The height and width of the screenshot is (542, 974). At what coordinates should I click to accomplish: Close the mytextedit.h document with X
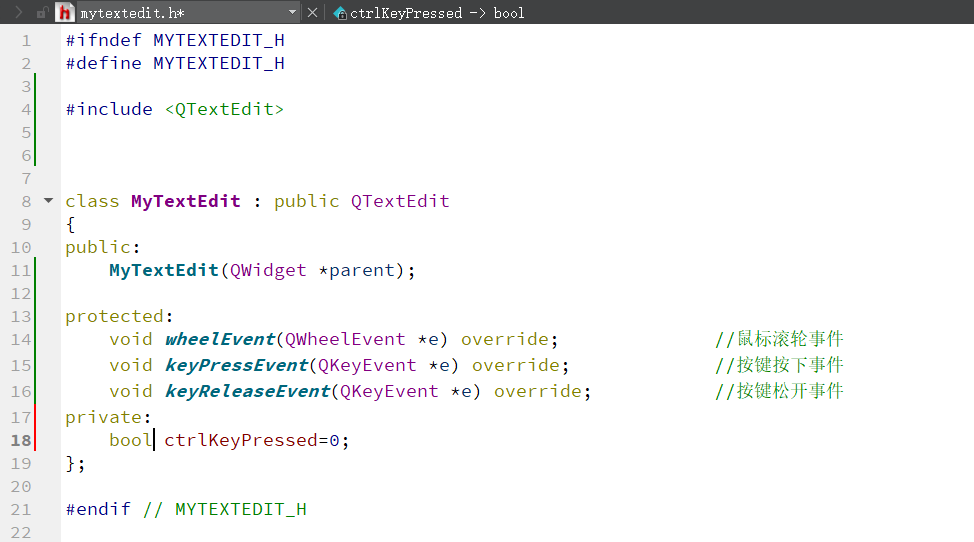coord(312,12)
